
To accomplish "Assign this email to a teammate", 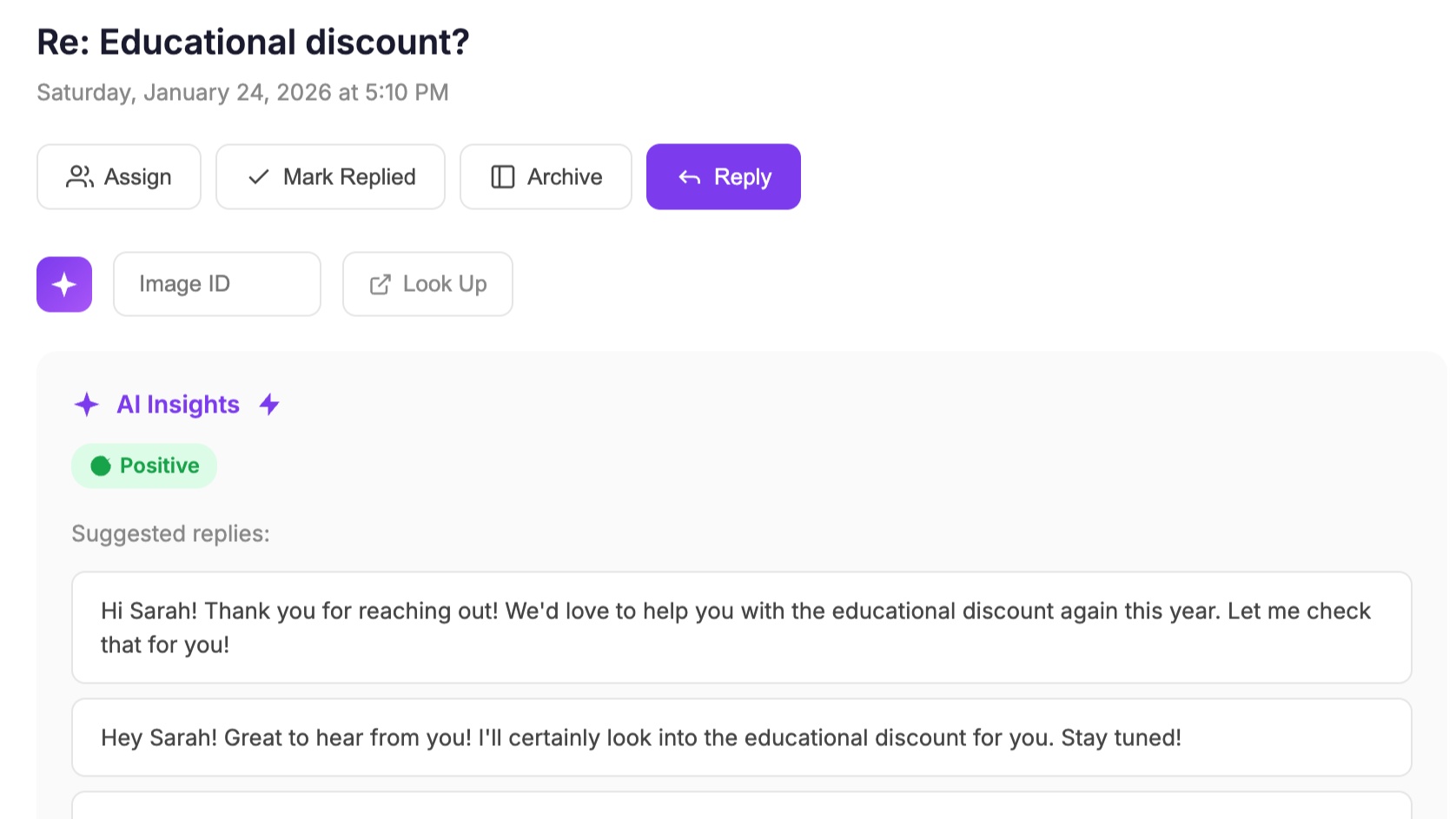I will (x=119, y=176).
